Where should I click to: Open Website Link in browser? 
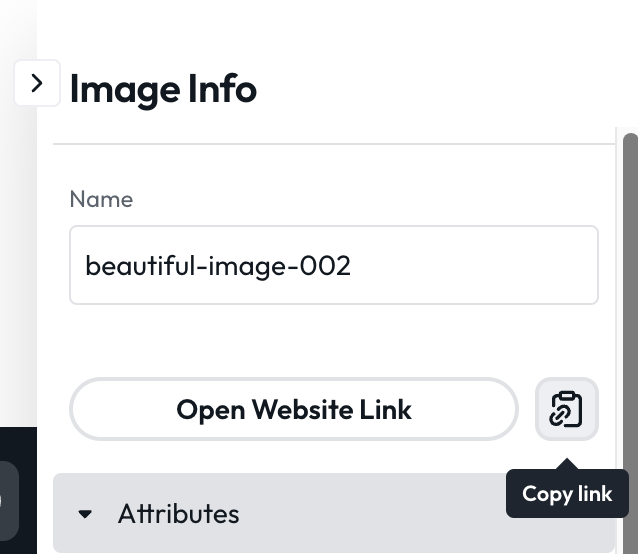294,409
